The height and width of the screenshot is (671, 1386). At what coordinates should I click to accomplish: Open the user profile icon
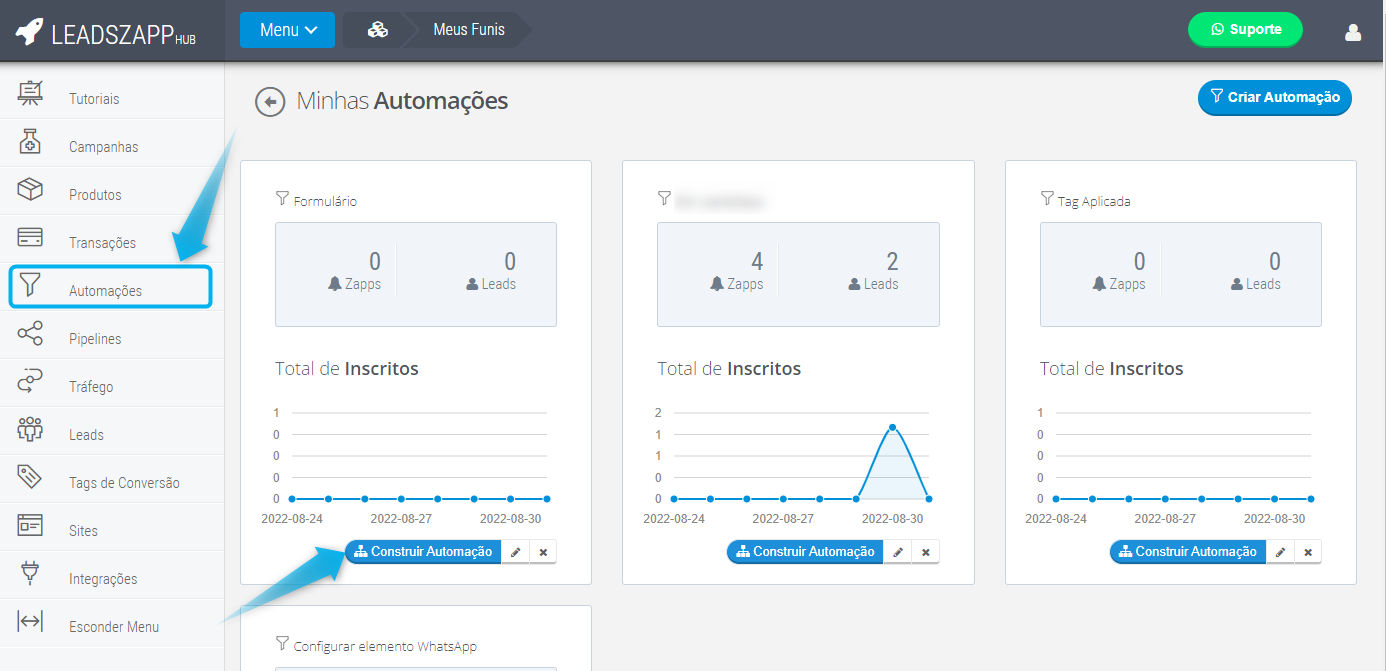1353,32
